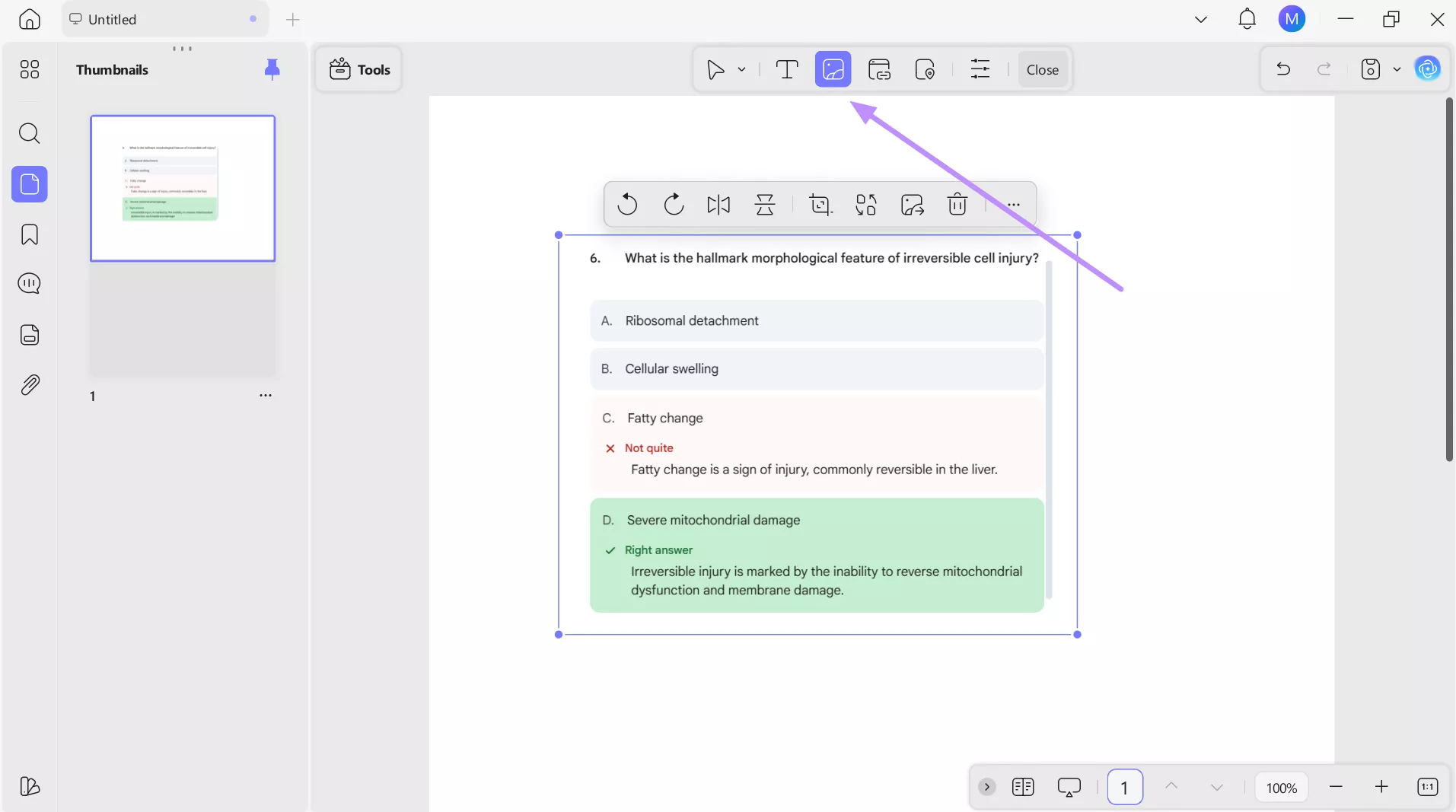Start slideshow presentation mode
1456x812 pixels.
coord(1069,787)
